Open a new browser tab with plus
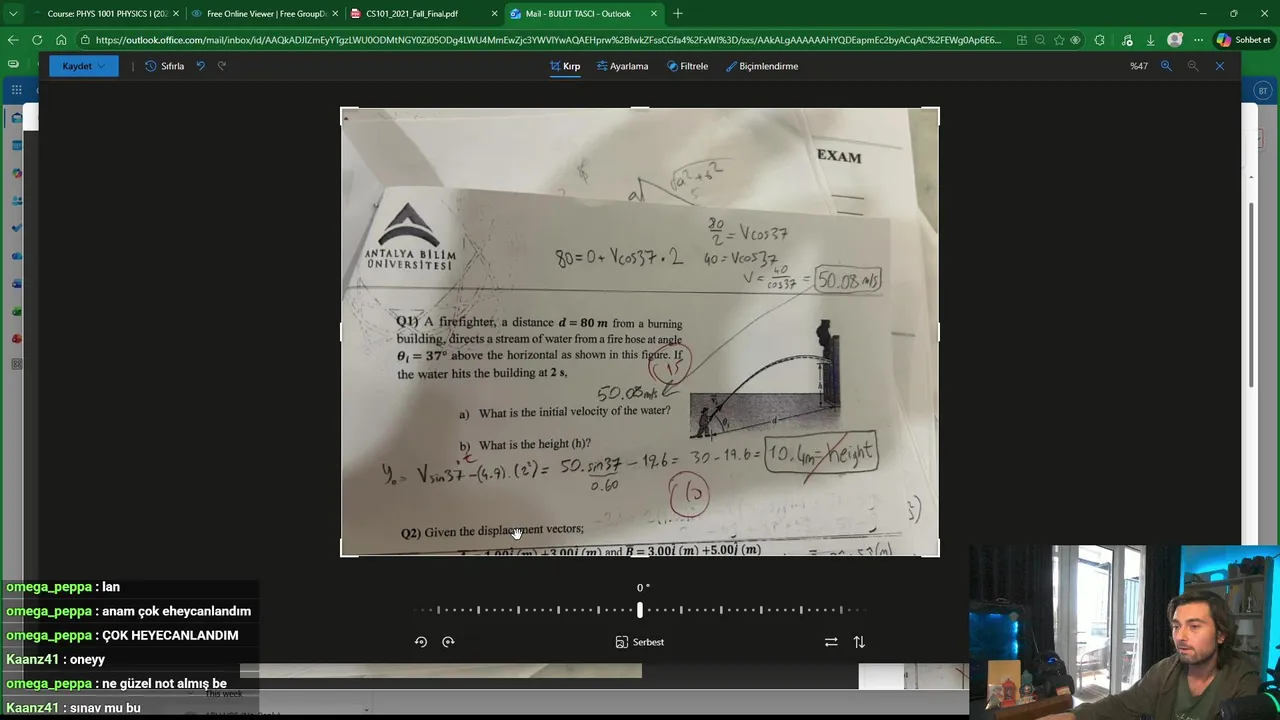This screenshot has height=720, width=1280. pos(678,14)
